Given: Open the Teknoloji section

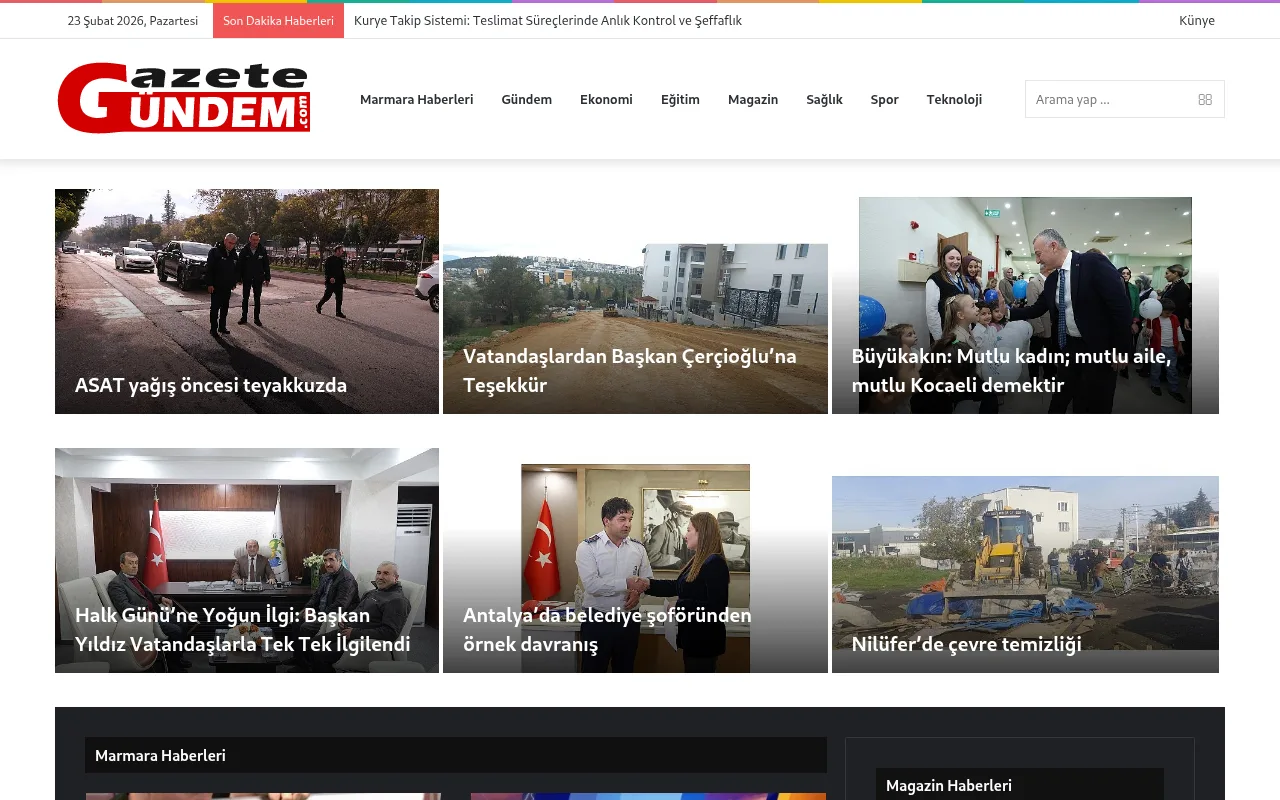Looking at the screenshot, I should (x=954, y=99).
